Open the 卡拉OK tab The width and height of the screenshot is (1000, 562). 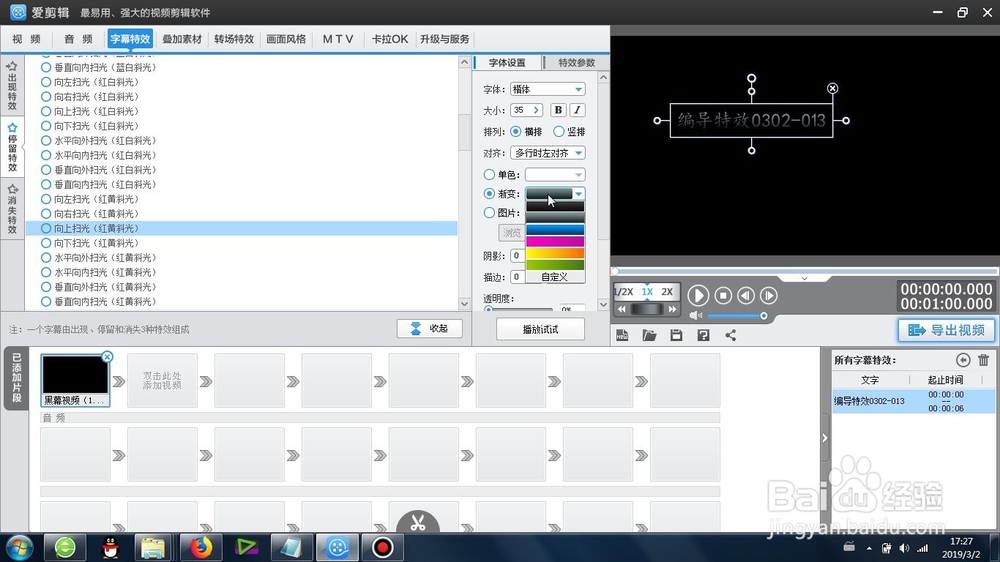point(390,39)
